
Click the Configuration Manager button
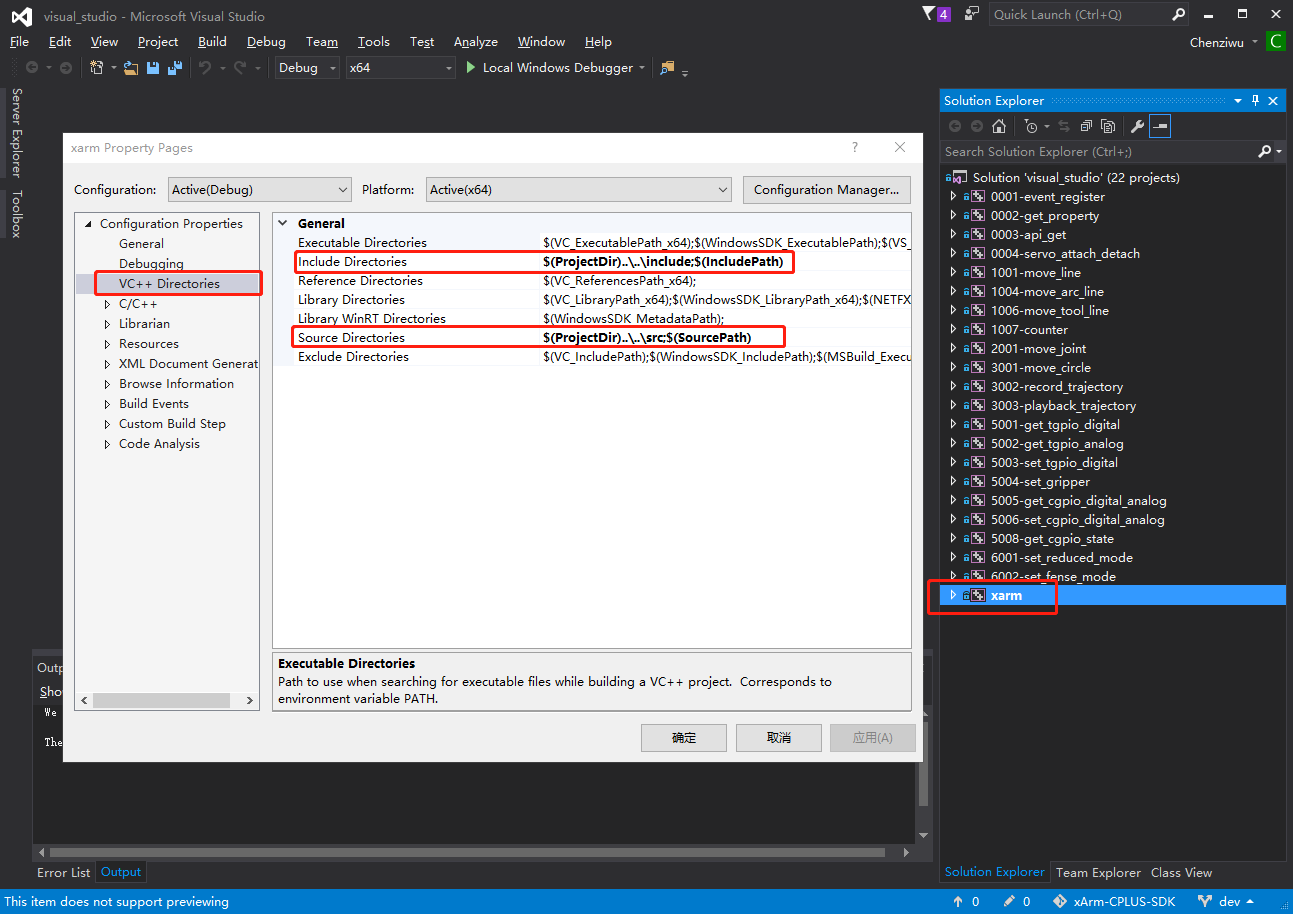(x=826, y=189)
